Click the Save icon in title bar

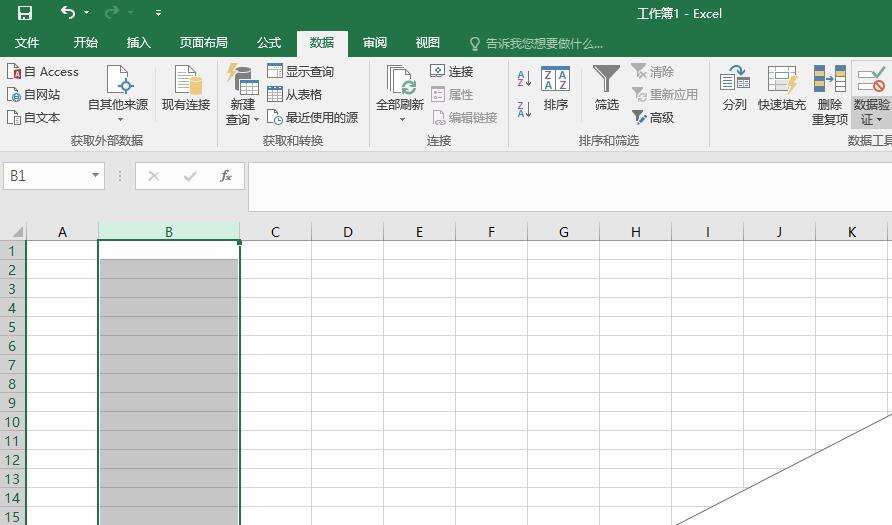25,13
